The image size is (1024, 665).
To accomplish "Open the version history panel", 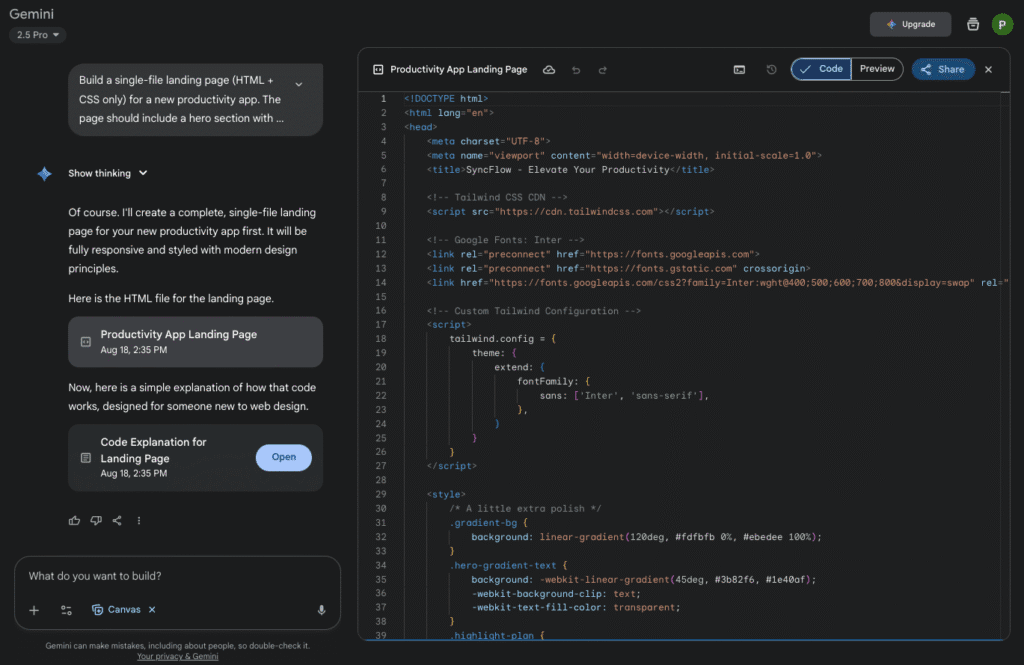I will [770, 68].
